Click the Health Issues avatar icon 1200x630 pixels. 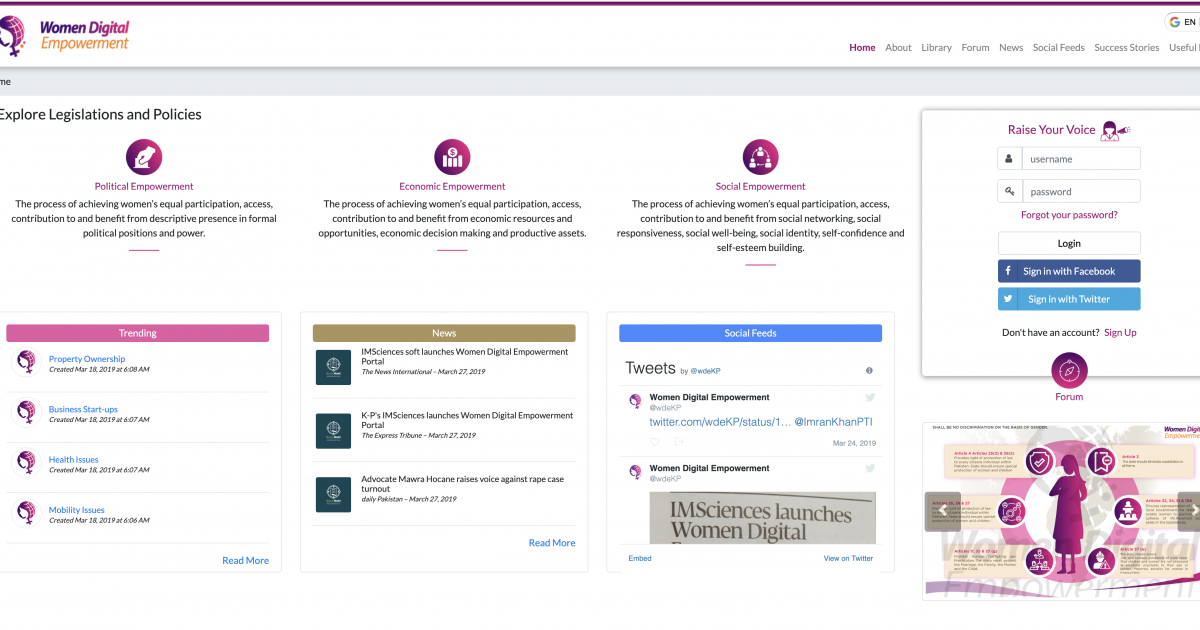25,463
